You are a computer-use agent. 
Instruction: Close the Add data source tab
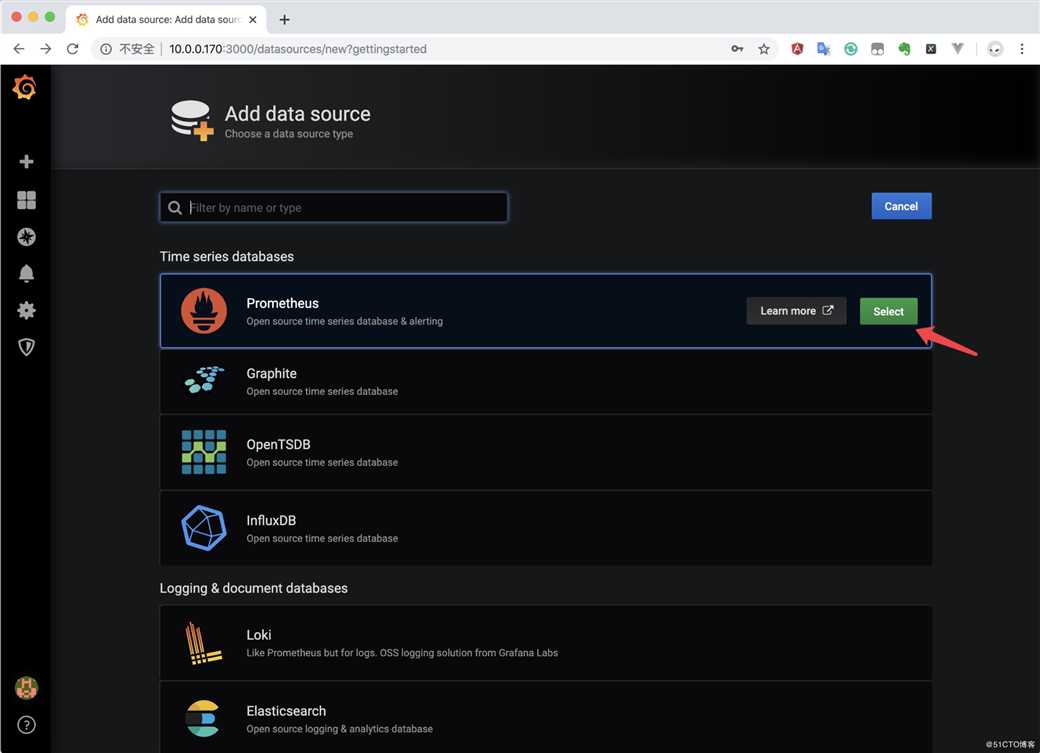click(253, 19)
